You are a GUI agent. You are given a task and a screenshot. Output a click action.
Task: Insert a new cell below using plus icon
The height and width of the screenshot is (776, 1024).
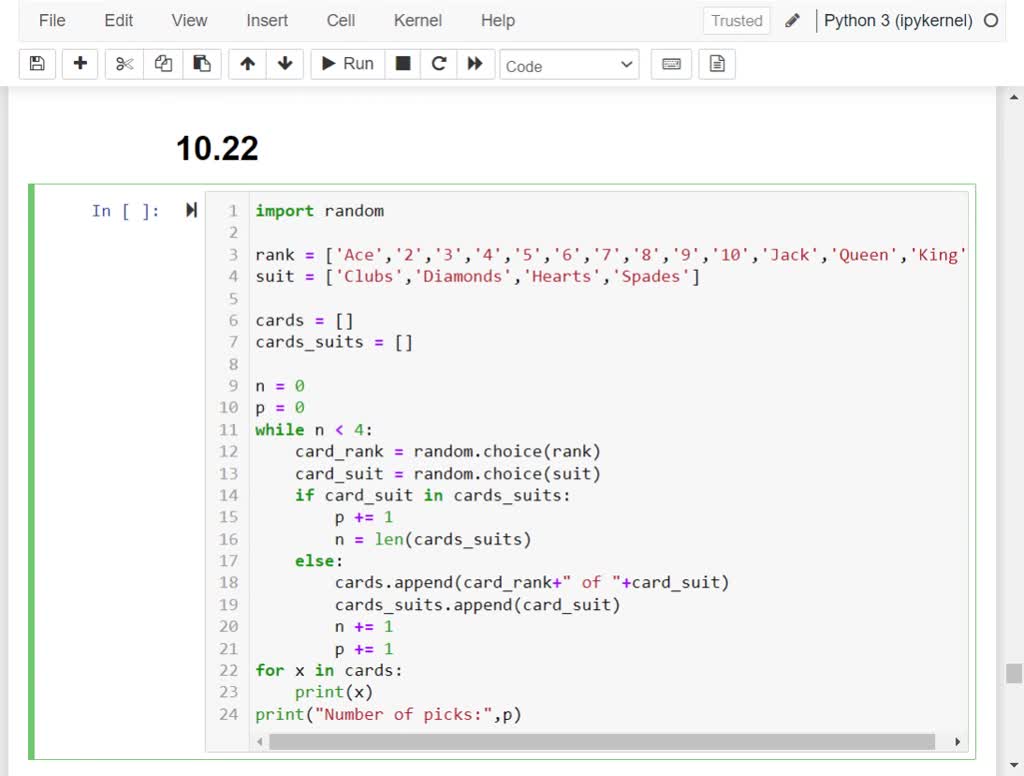coord(80,64)
